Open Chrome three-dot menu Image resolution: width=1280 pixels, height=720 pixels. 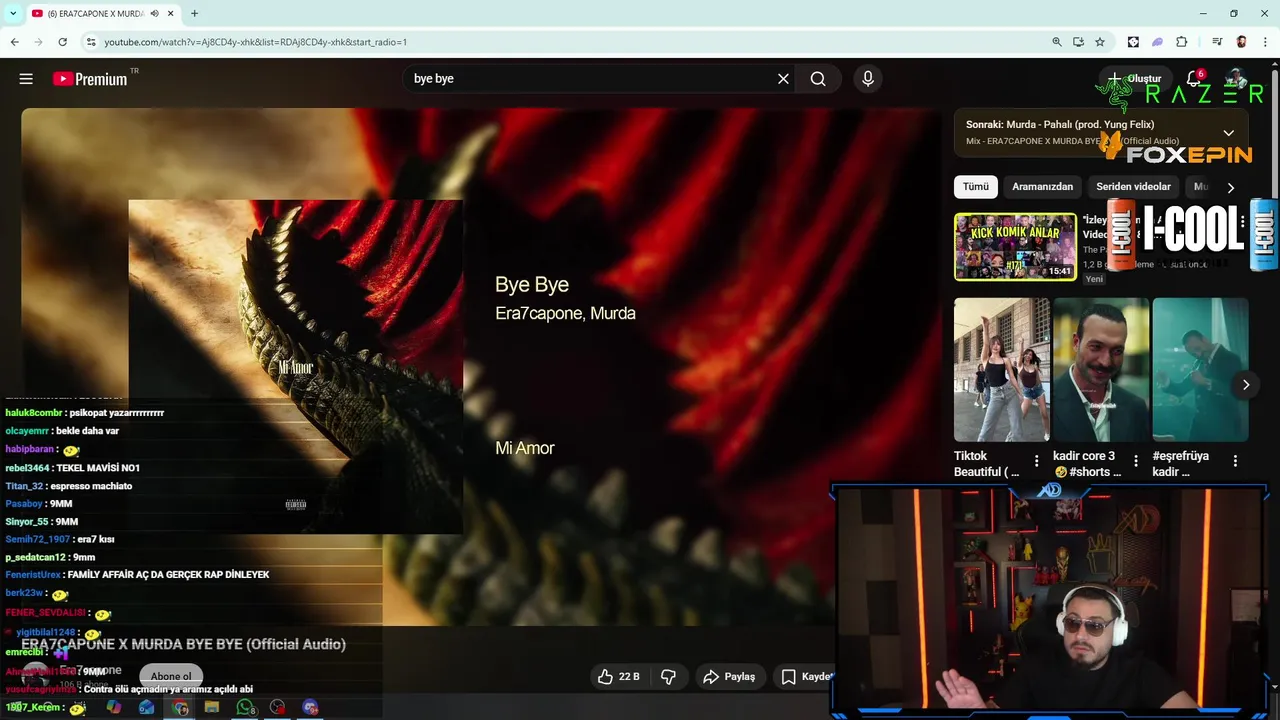tap(1265, 42)
